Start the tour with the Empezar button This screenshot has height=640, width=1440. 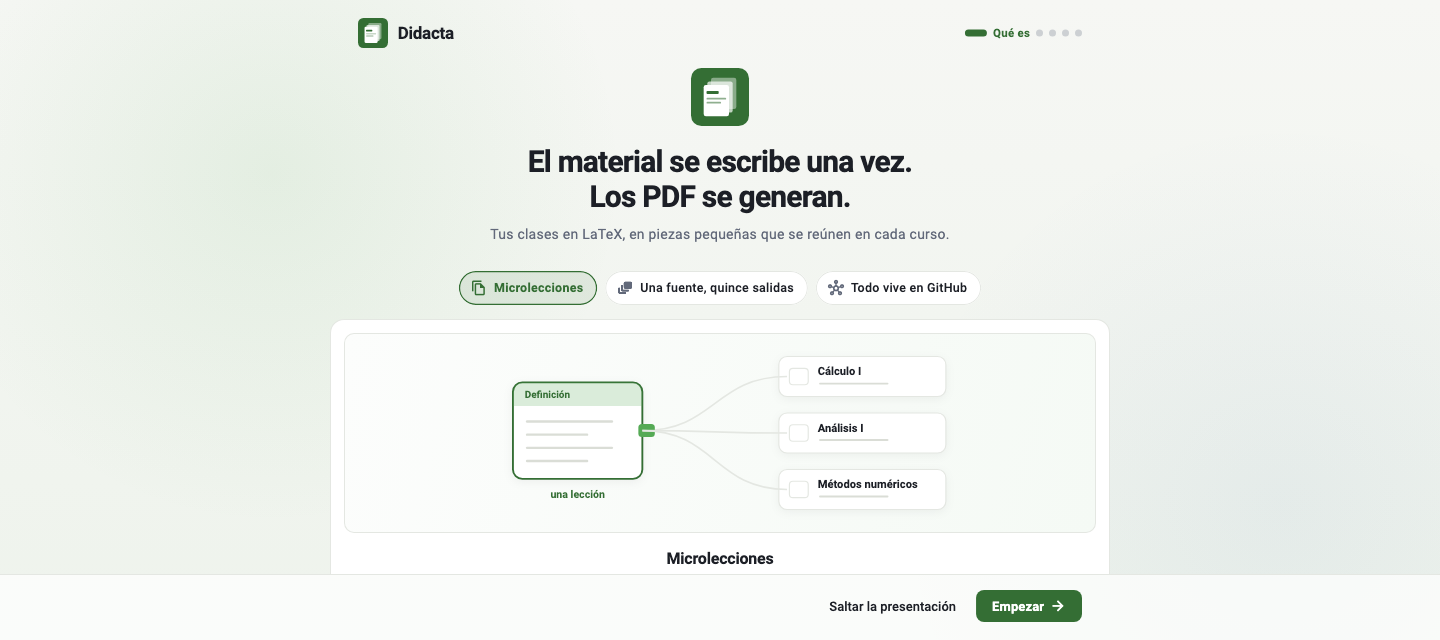(1029, 606)
